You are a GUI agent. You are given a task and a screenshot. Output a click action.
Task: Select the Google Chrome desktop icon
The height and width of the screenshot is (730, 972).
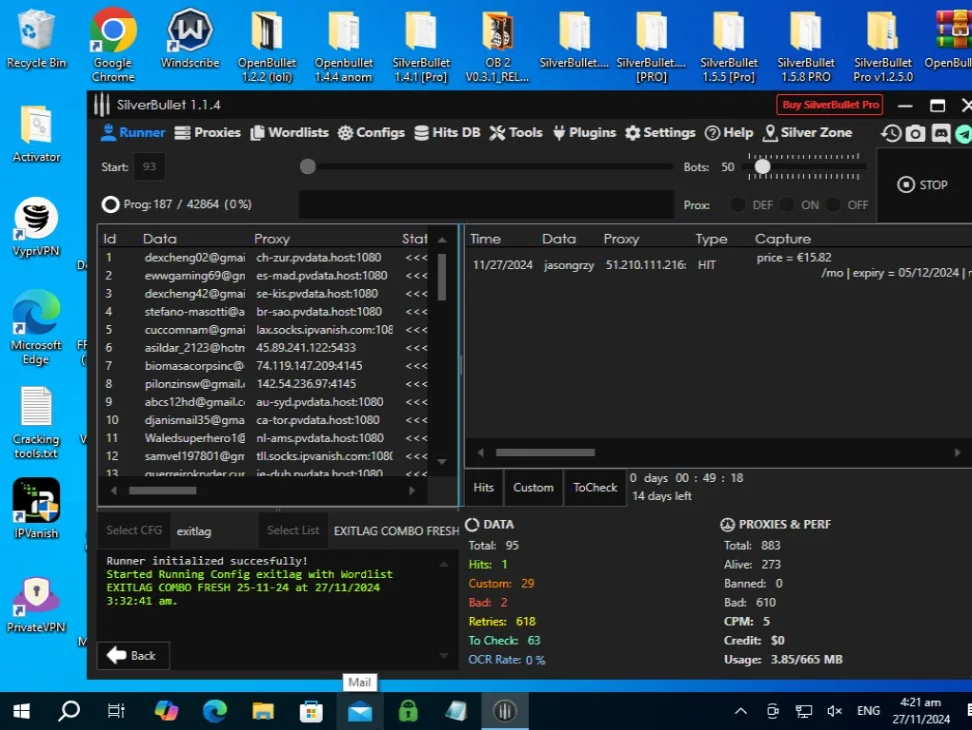coord(113,45)
